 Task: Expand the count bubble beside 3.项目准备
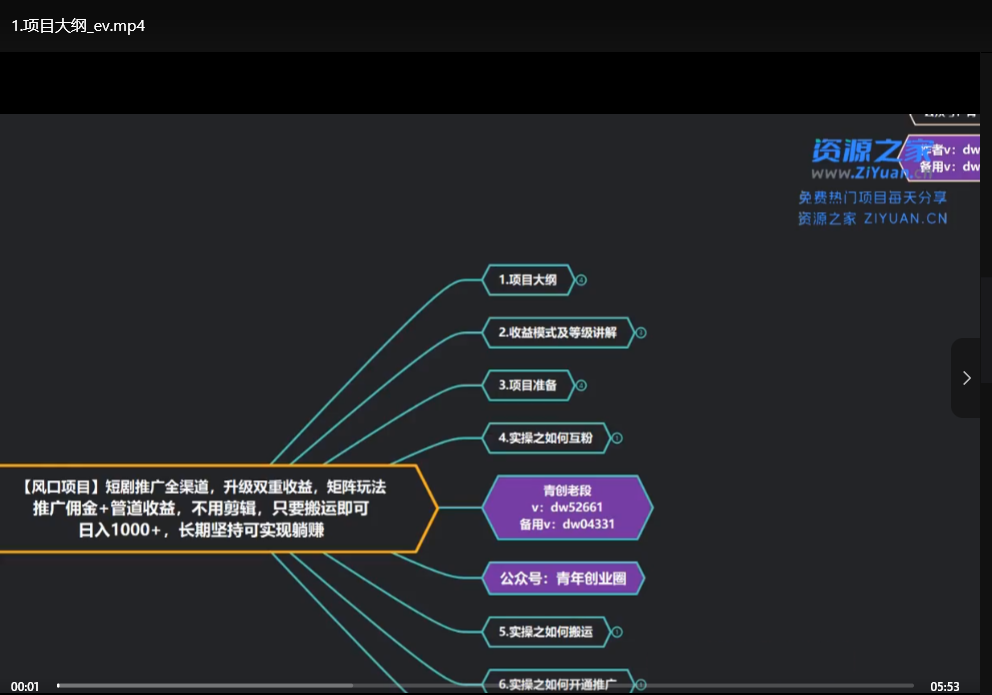(x=581, y=385)
